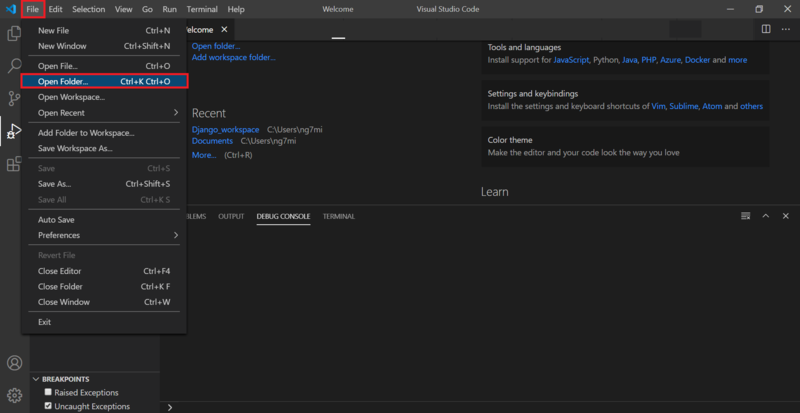Click the Docker tools link

coord(697,60)
